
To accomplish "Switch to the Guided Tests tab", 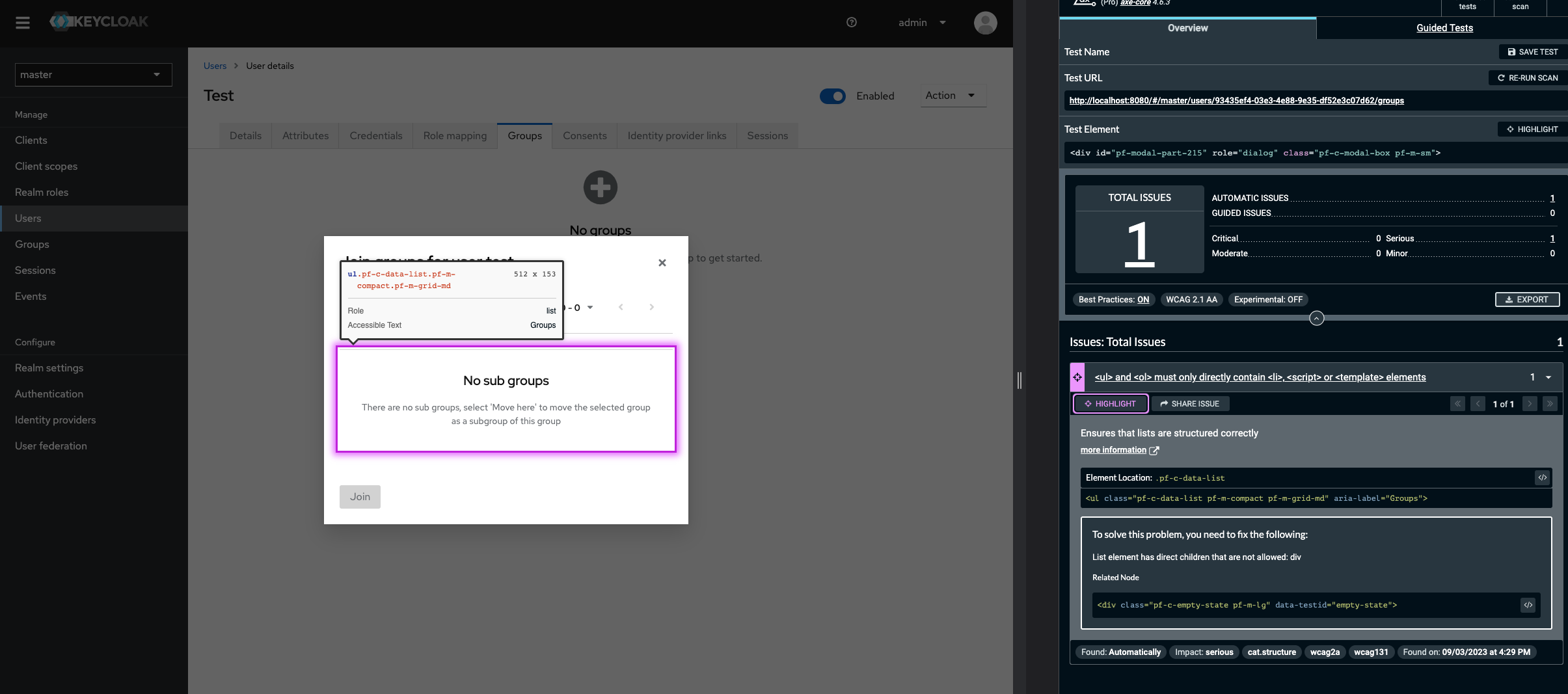I will pos(1444,28).
